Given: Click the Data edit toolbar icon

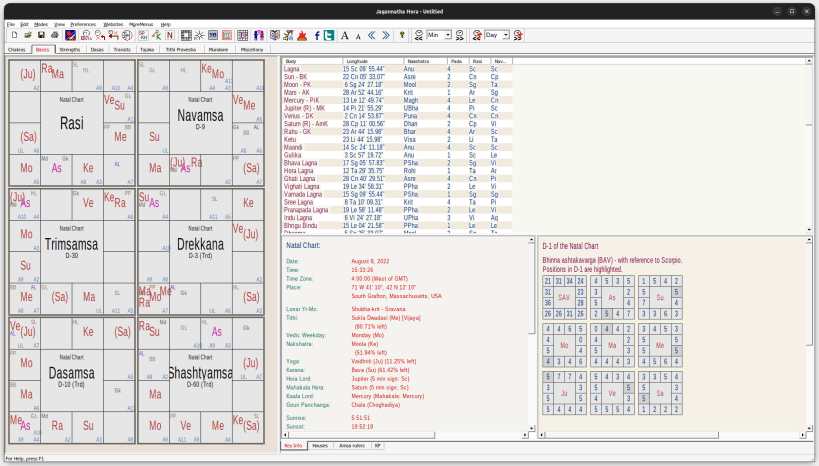Looking at the screenshot, I should click(x=86, y=36).
